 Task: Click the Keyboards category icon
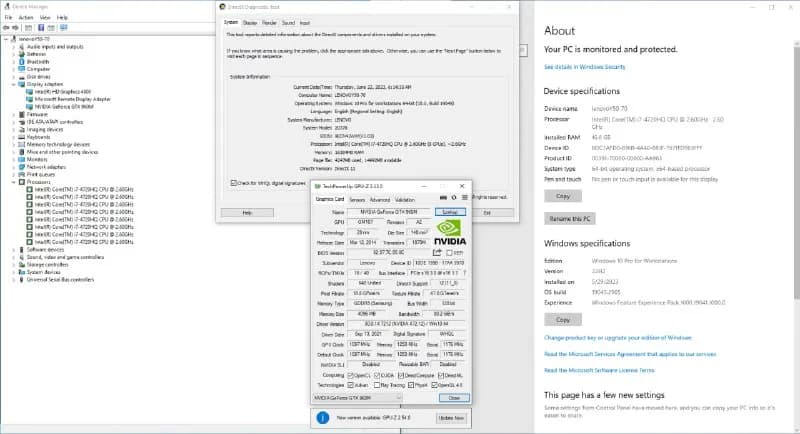click(21, 137)
